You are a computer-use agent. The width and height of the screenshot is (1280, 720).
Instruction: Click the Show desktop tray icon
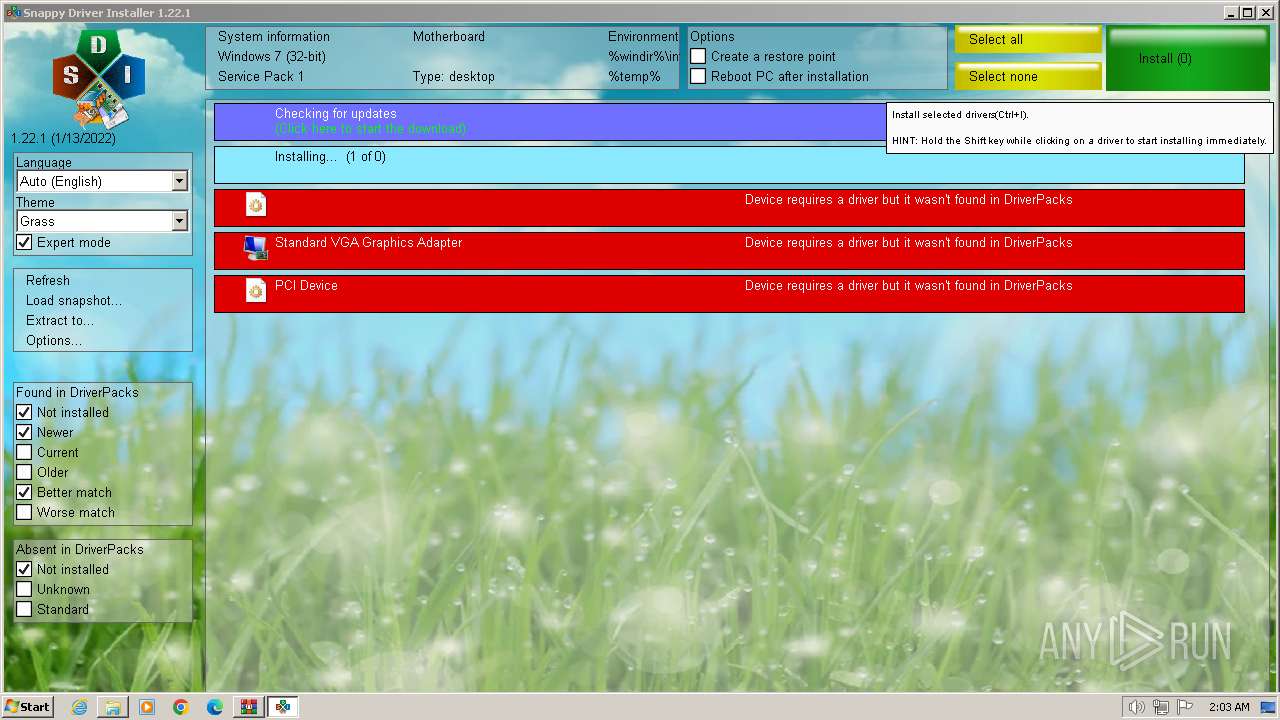coord(1268,707)
